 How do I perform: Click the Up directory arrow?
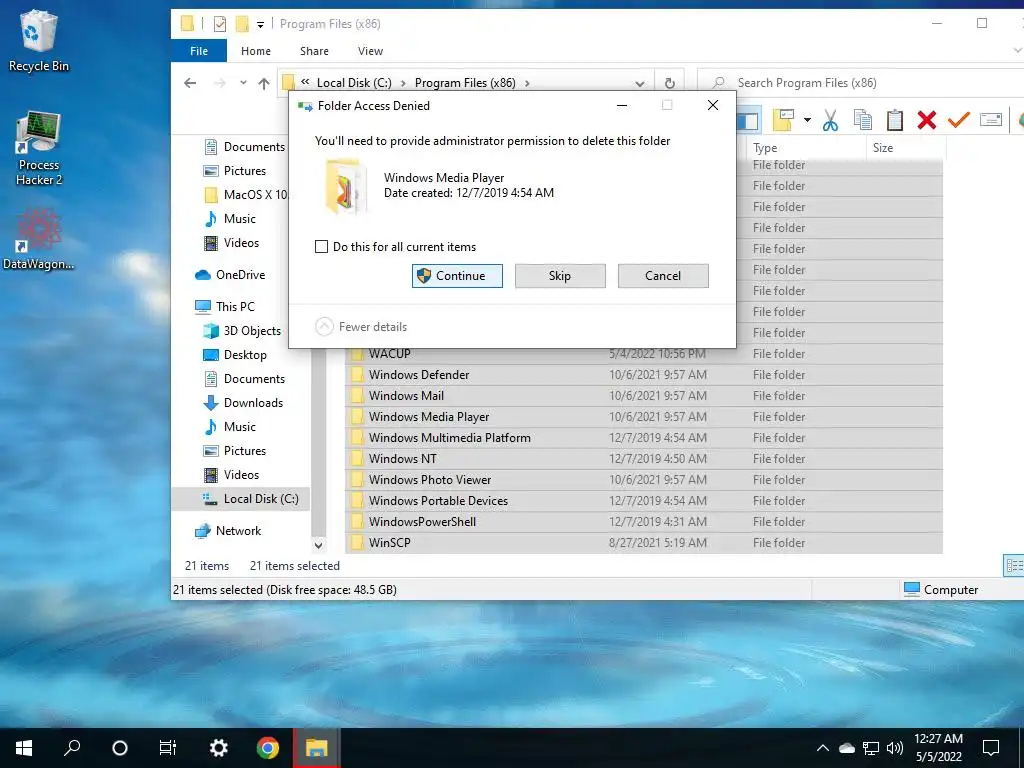(x=264, y=83)
